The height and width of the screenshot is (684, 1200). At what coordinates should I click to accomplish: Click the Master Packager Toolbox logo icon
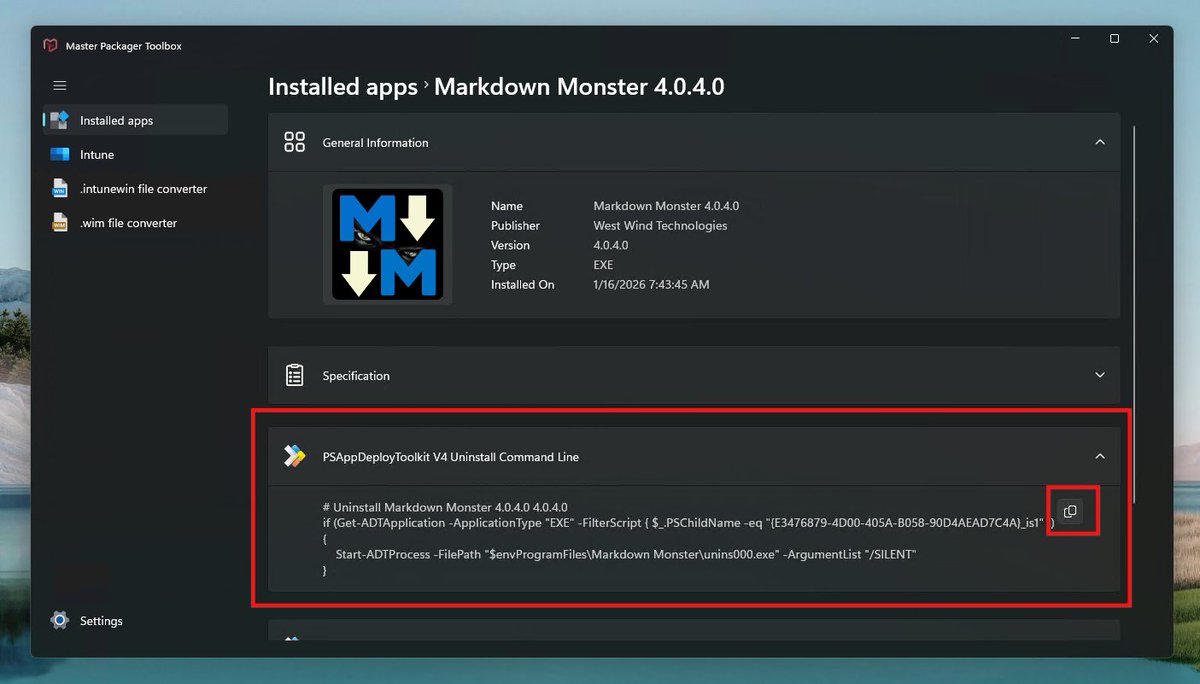click(x=50, y=45)
